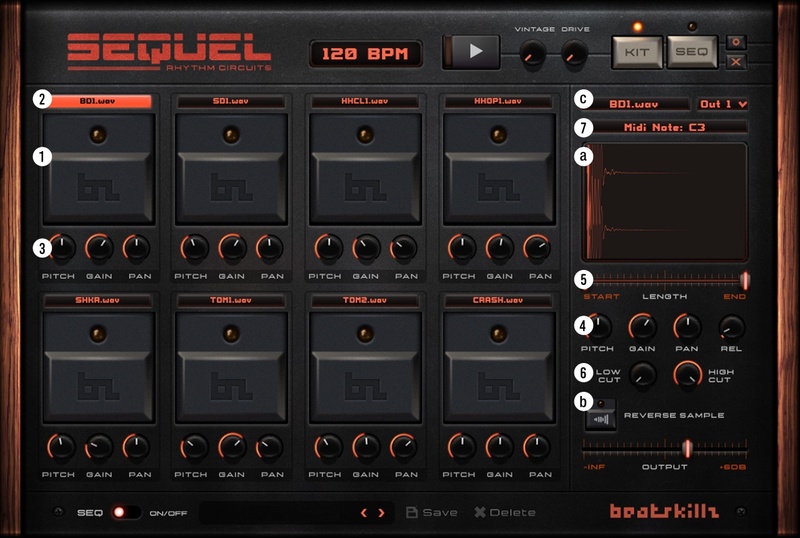The height and width of the screenshot is (538, 800).
Task: Trigger the TOM1.wav drum pad
Action: (x=231, y=368)
